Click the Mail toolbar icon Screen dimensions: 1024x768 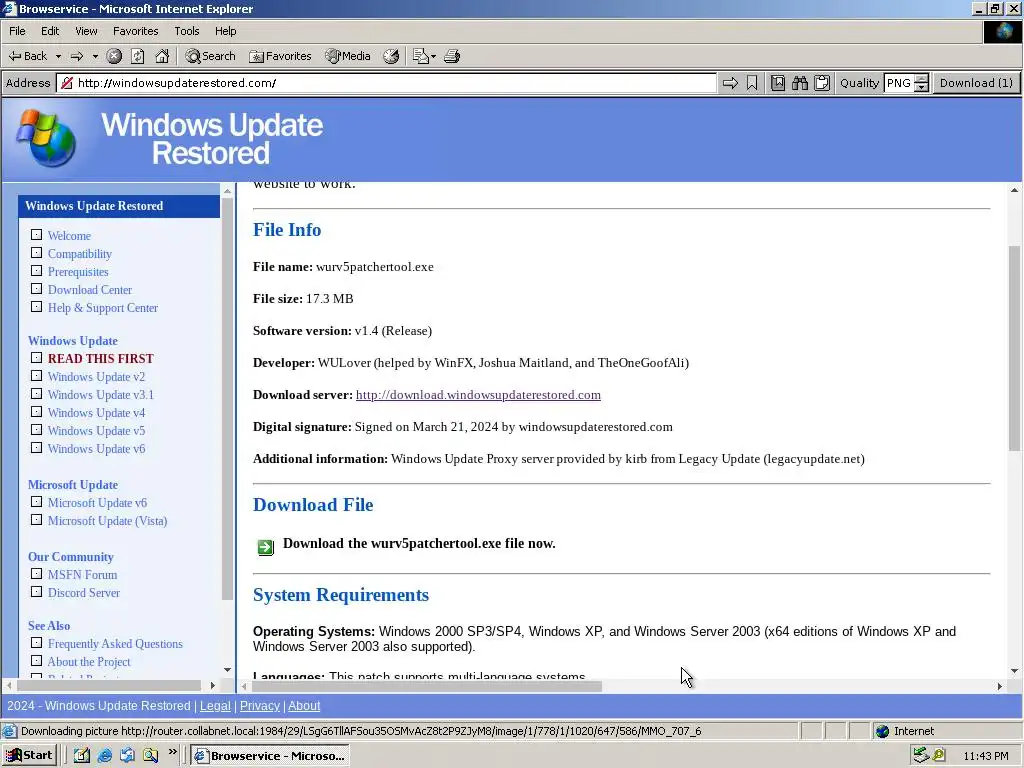click(421, 56)
